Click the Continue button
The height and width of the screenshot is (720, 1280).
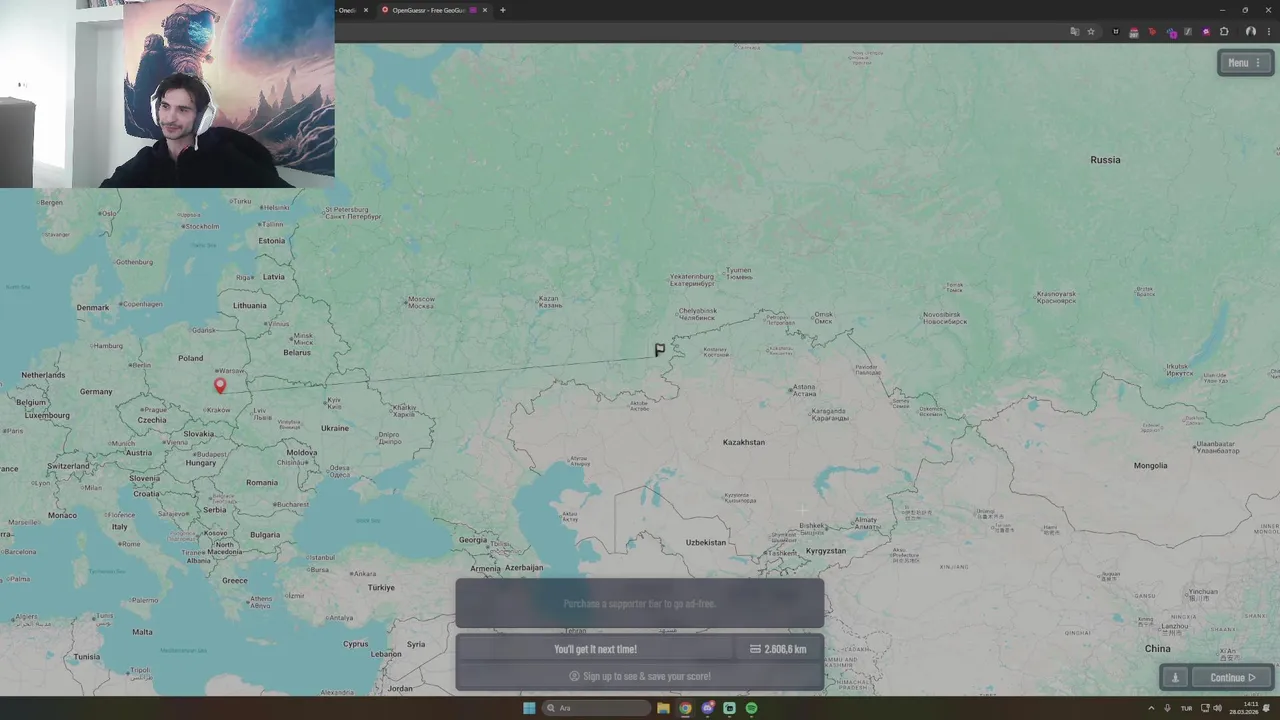[1232, 677]
